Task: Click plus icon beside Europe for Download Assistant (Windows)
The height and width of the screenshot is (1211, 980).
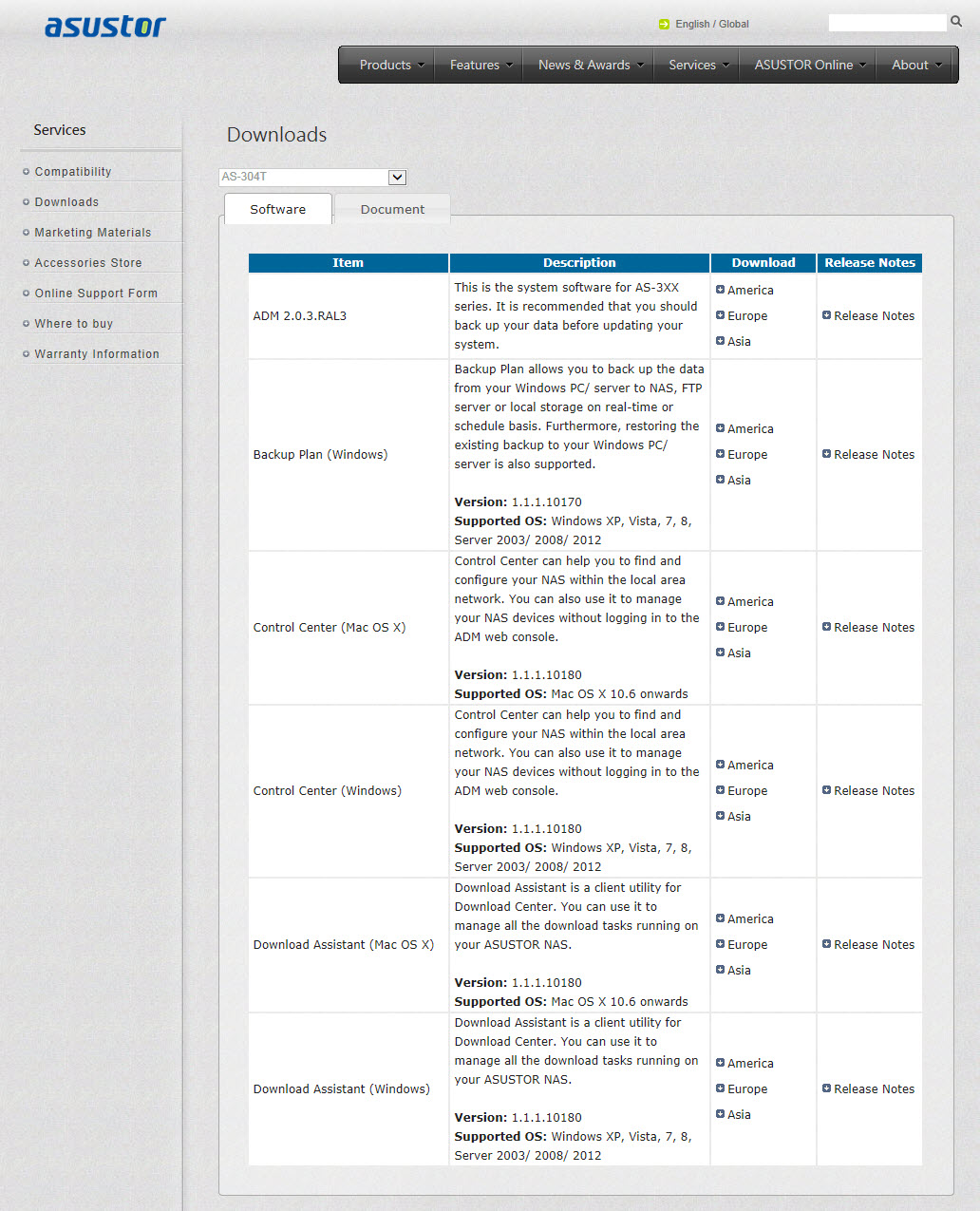Action: tap(720, 1088)
